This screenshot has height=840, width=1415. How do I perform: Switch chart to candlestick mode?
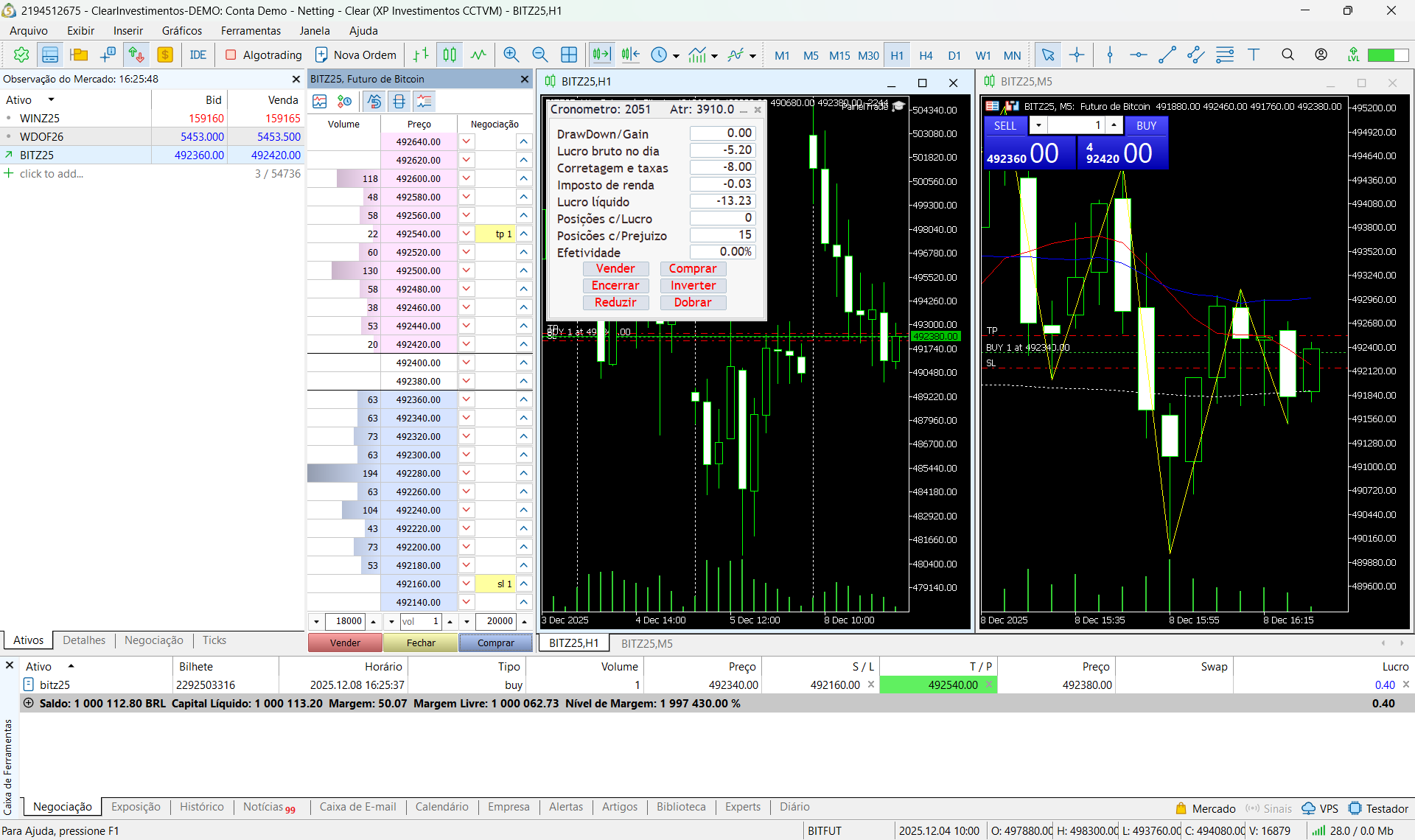(450, 55)
